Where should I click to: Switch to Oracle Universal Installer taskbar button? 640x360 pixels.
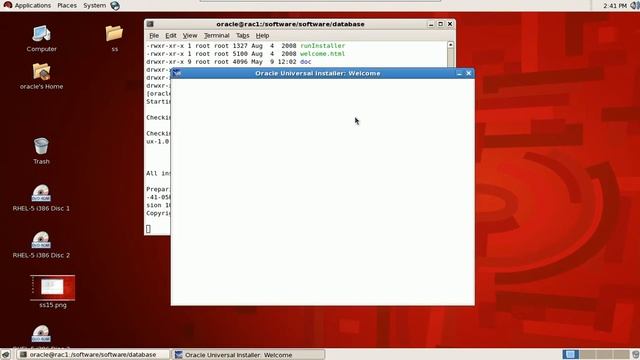tap(248, 355)
